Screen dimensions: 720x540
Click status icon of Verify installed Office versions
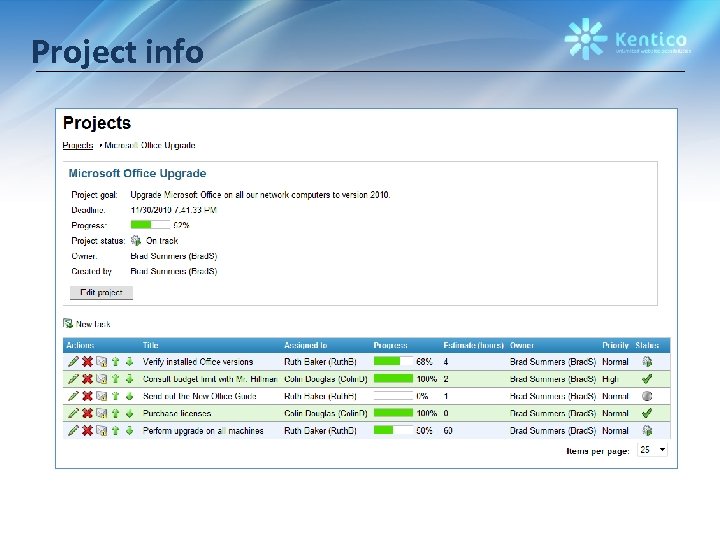coord(647,362)
